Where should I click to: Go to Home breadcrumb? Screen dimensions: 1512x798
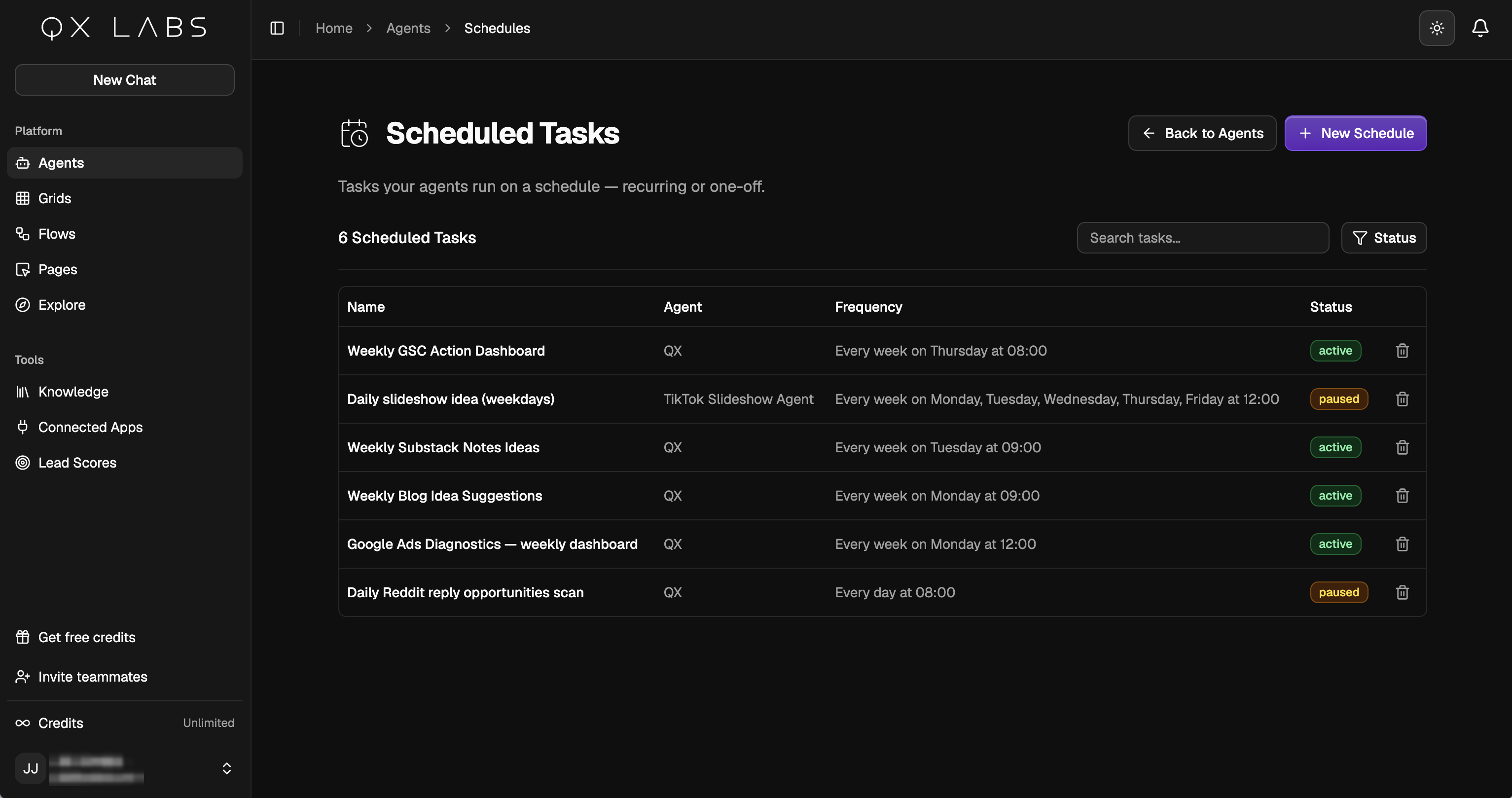[334, 28]
